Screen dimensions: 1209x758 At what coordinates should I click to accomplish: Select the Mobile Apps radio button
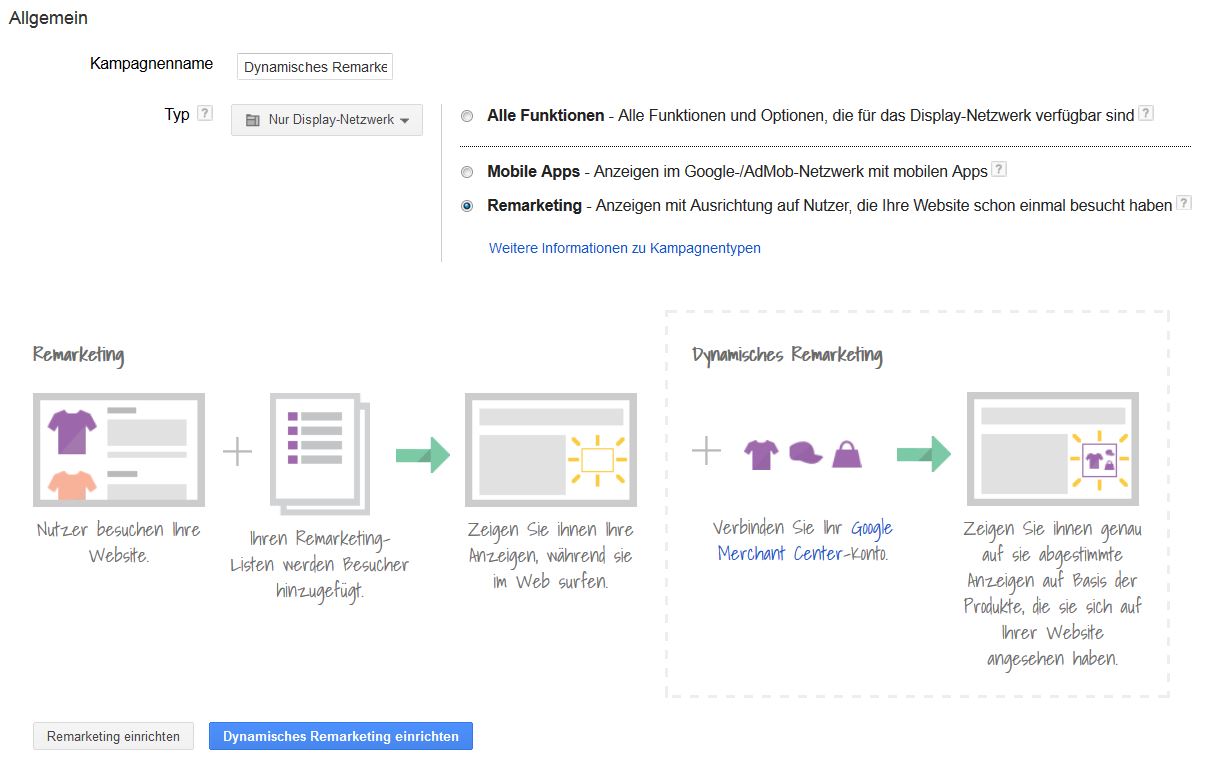tap(467, 172)
